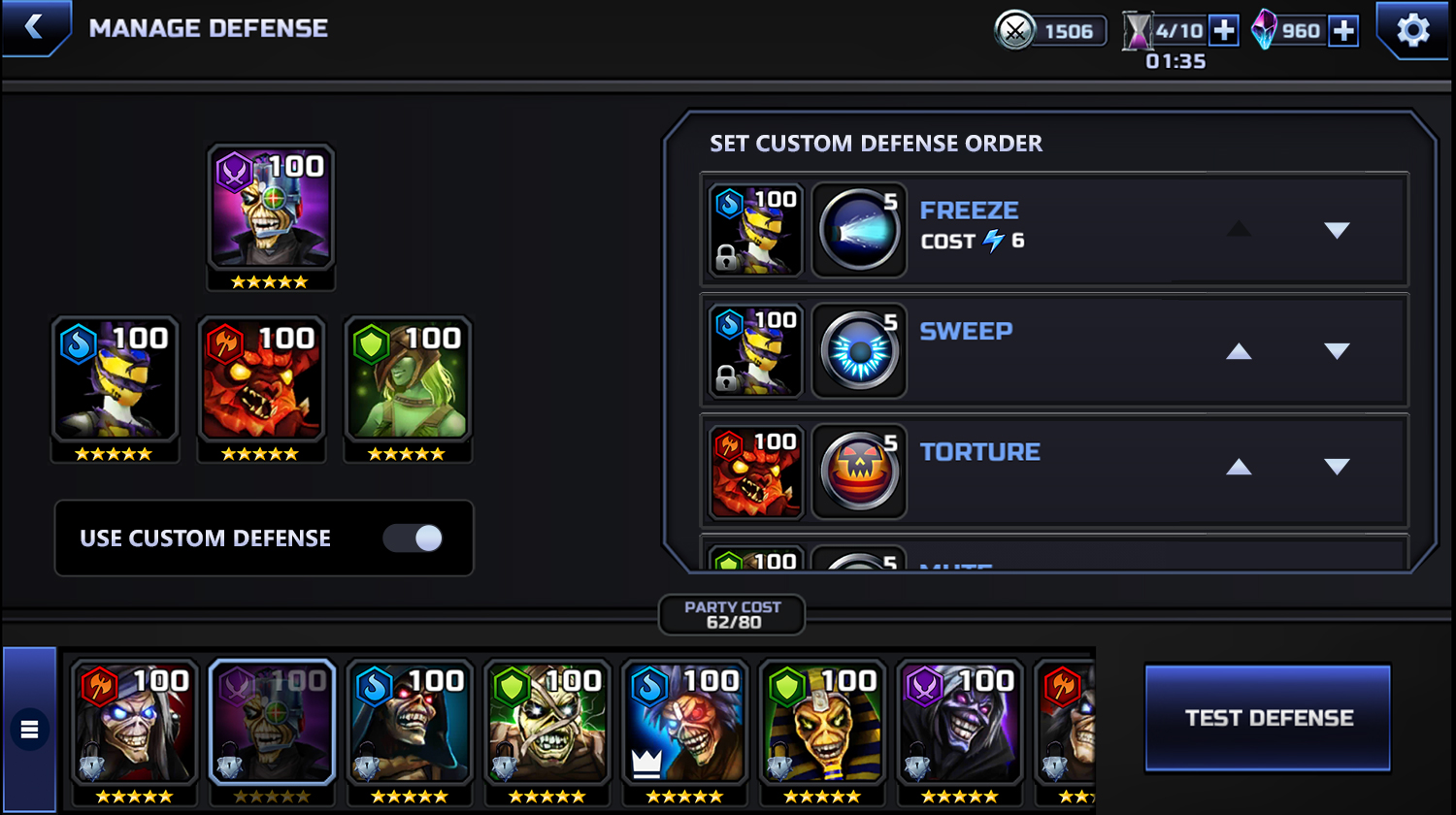Refill hourglass energy with plus icon
1456x815 pixels.
1224,30
